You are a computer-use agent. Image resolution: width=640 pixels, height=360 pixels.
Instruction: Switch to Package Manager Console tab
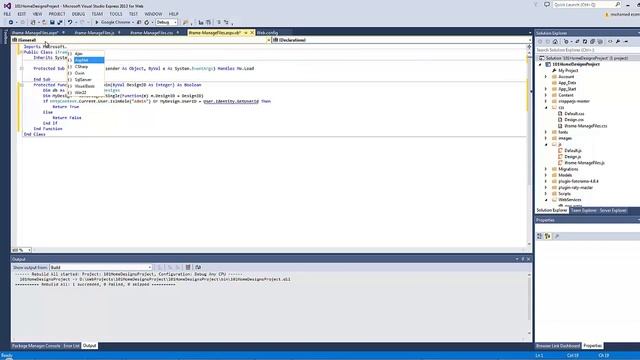(x=36, y=346)
